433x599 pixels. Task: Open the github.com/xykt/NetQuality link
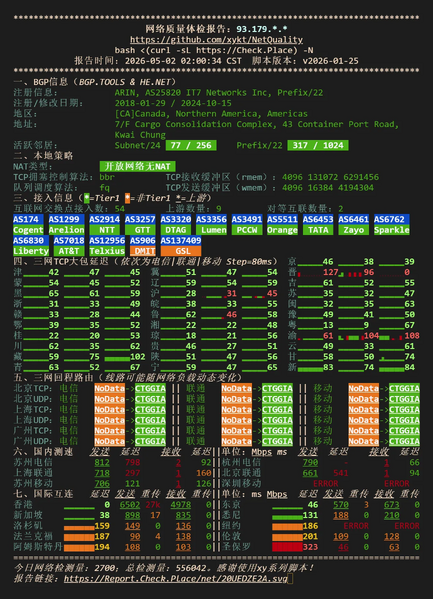[x=216, y=40]
